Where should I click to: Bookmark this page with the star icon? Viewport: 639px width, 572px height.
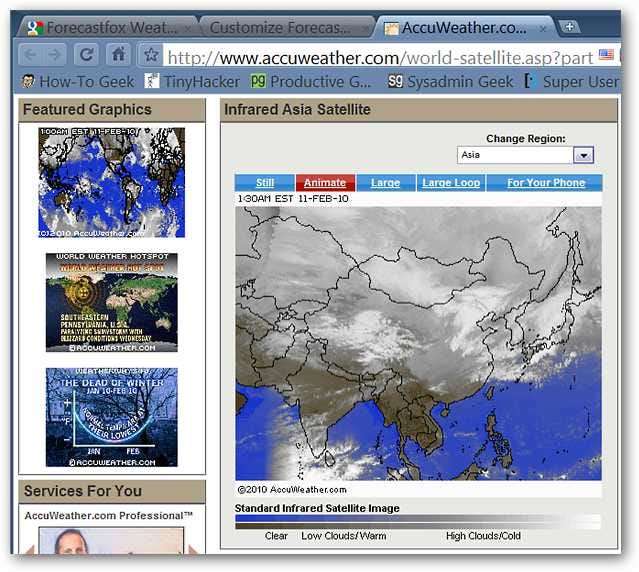click(x=150, y=54)
